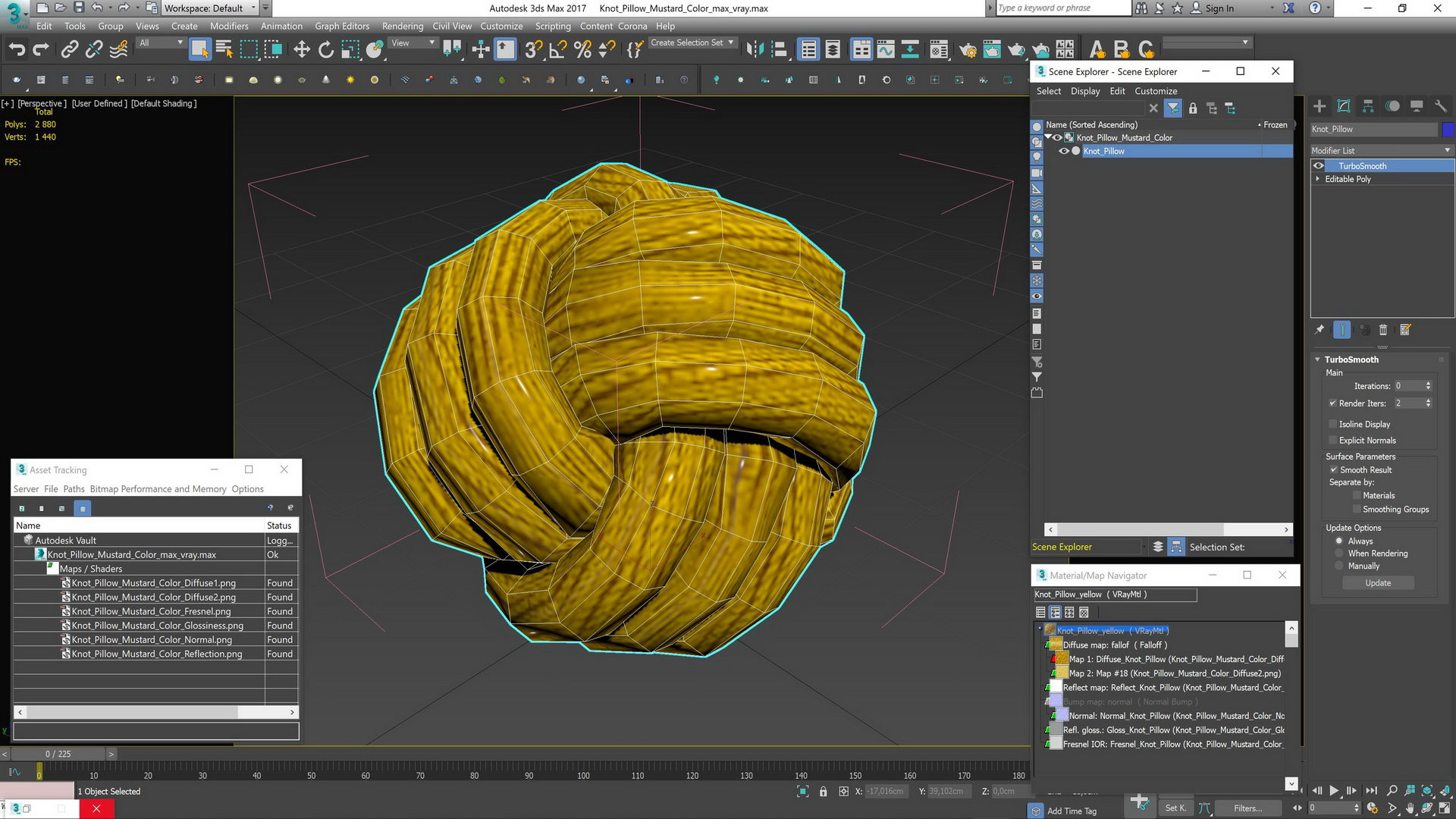Click the time slider 0 / 225 handle
The image size is (1456, 819).
pyautogui.click(x=58, y=754)
